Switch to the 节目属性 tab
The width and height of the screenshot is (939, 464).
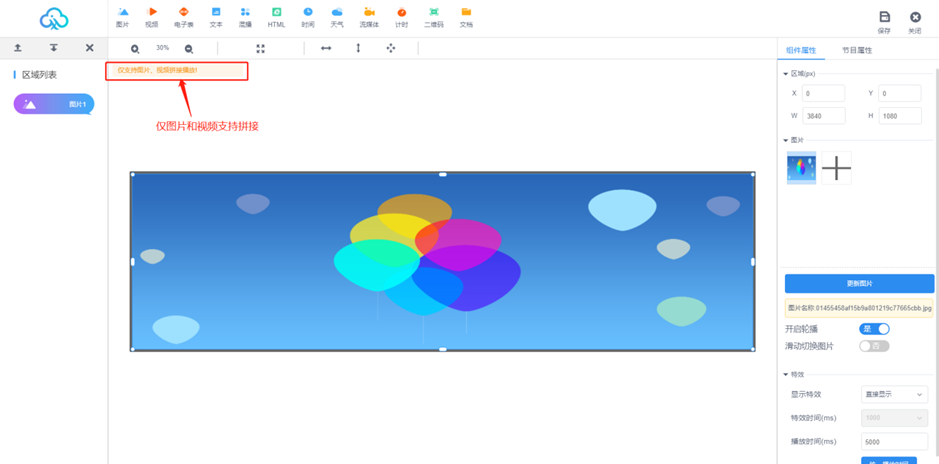tap(856, 50)
